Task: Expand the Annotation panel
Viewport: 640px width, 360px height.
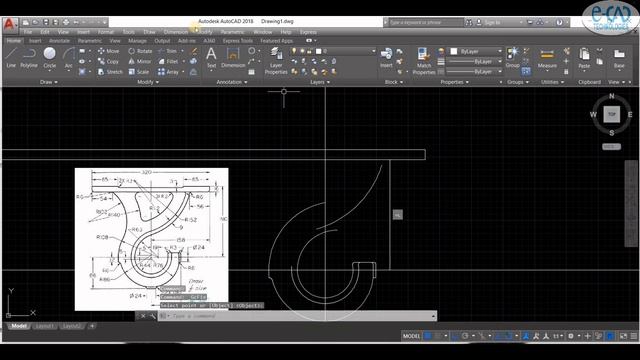Action: [231, 82]
